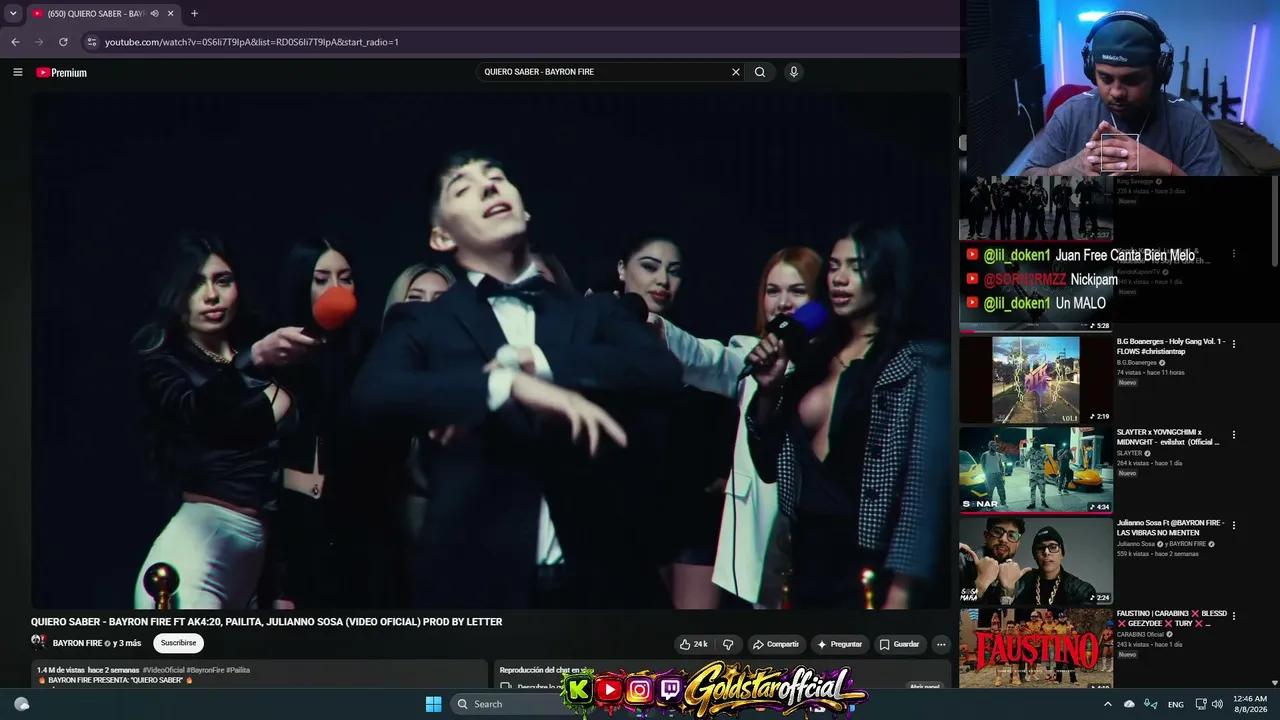Open the YouTube hamburger guide menu
Screen dimensions: 1280x720
point(17,72)
